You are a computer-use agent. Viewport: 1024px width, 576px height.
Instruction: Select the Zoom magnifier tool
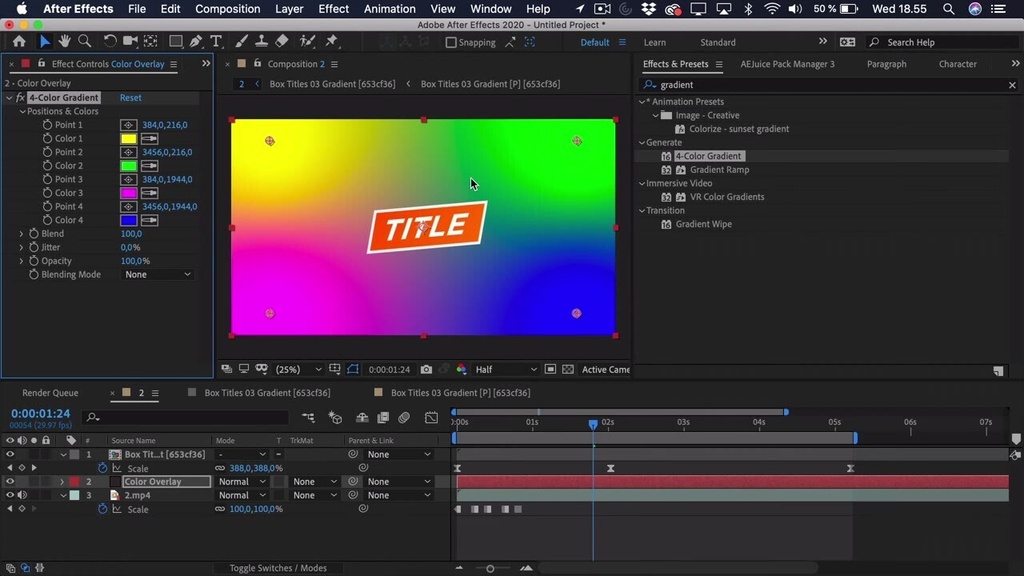(x=85, y=42)
